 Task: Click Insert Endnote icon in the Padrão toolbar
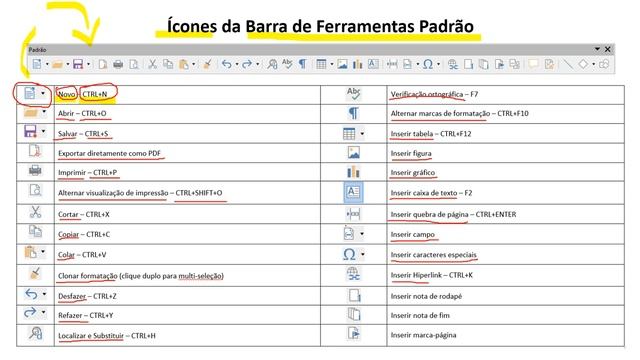tap(484, 64)
